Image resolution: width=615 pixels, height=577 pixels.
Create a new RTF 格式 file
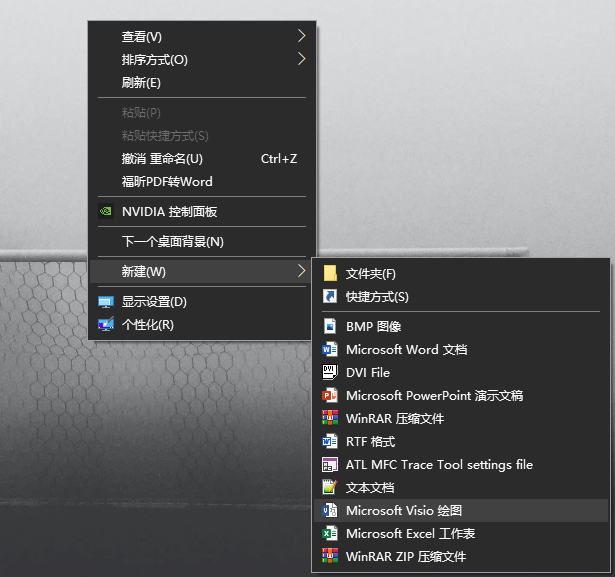coord(461,442)
